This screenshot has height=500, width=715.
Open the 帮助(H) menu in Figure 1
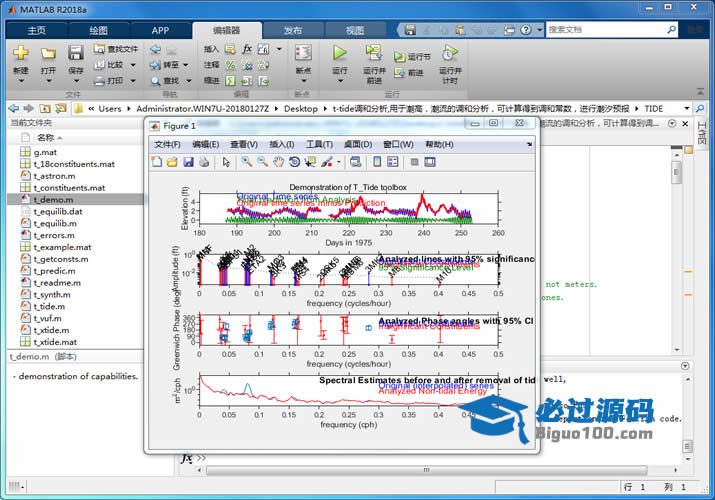pyautogui.click(x=439, y=144)
